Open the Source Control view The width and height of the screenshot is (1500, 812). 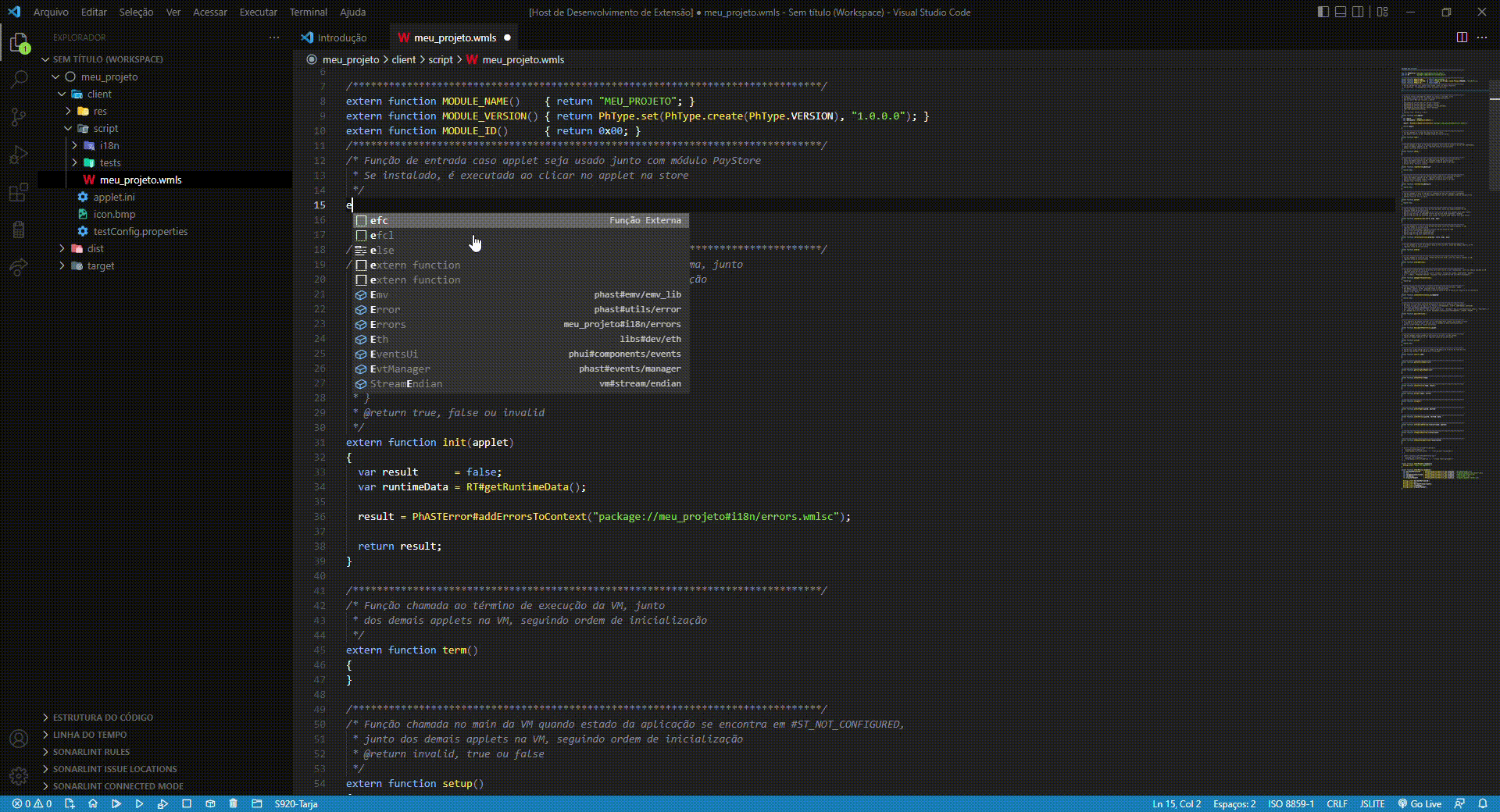[x=17, y=116]
